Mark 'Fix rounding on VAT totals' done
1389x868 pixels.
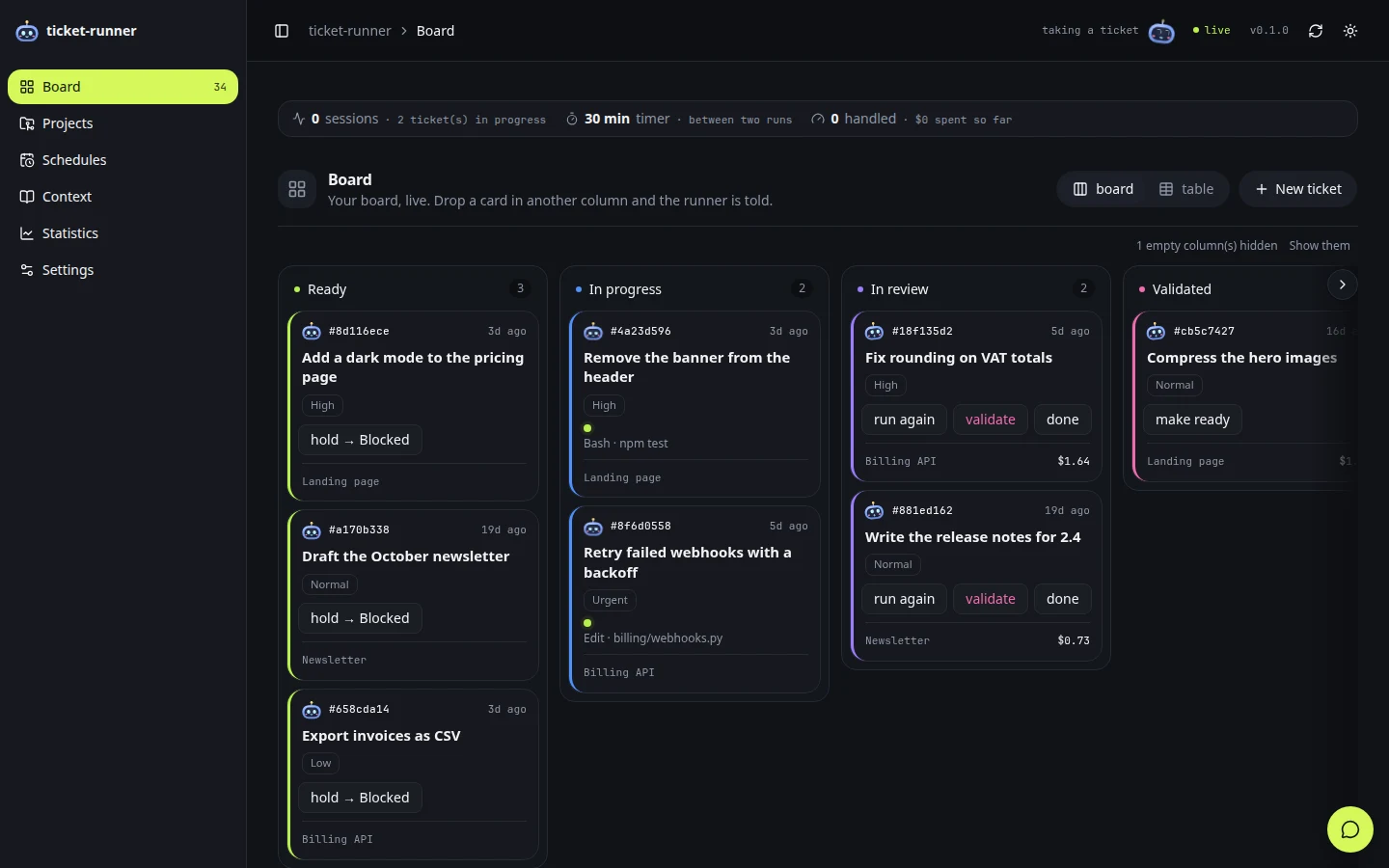point(1062,420)
